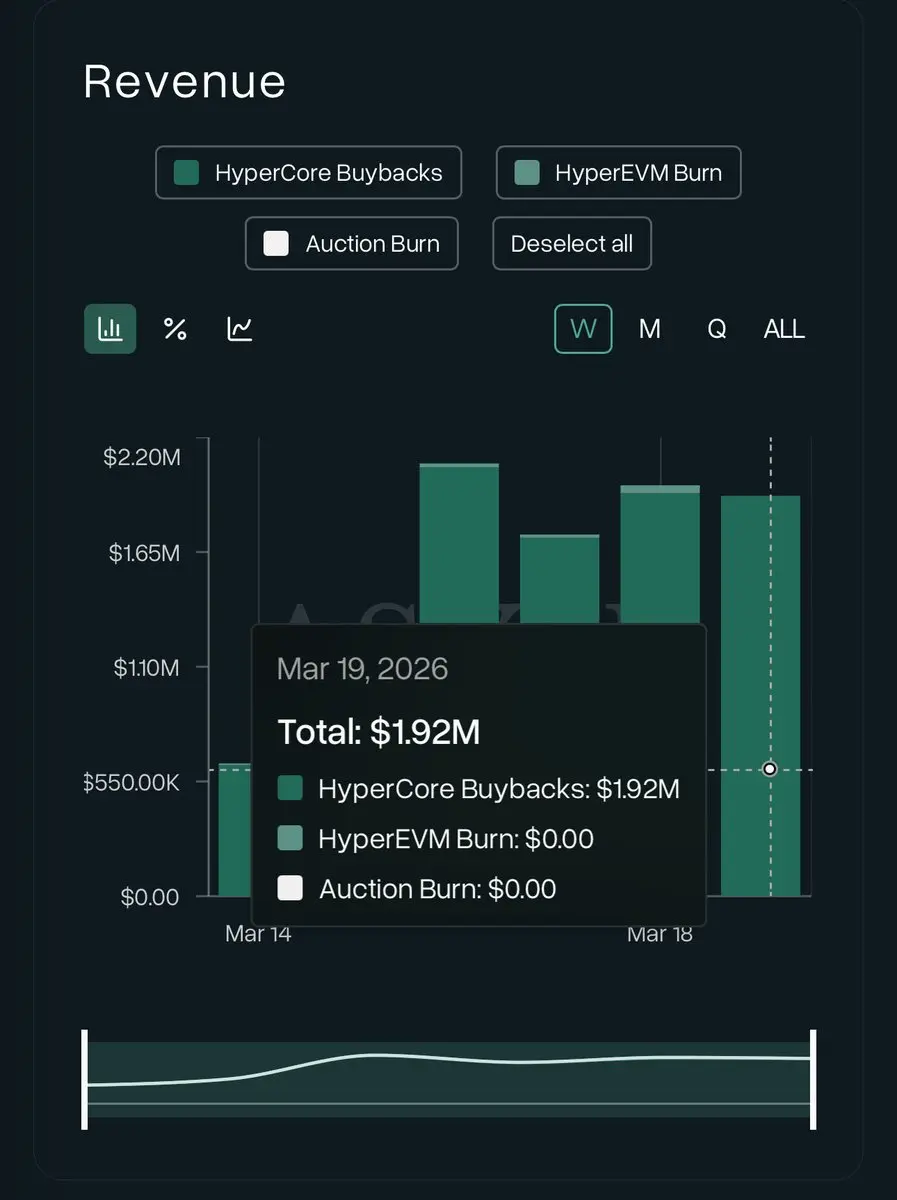Image resolution: width=897 pixels, height=1200 pixels.
Task: Select the ALL timeframe
Action: coord(784,329)
